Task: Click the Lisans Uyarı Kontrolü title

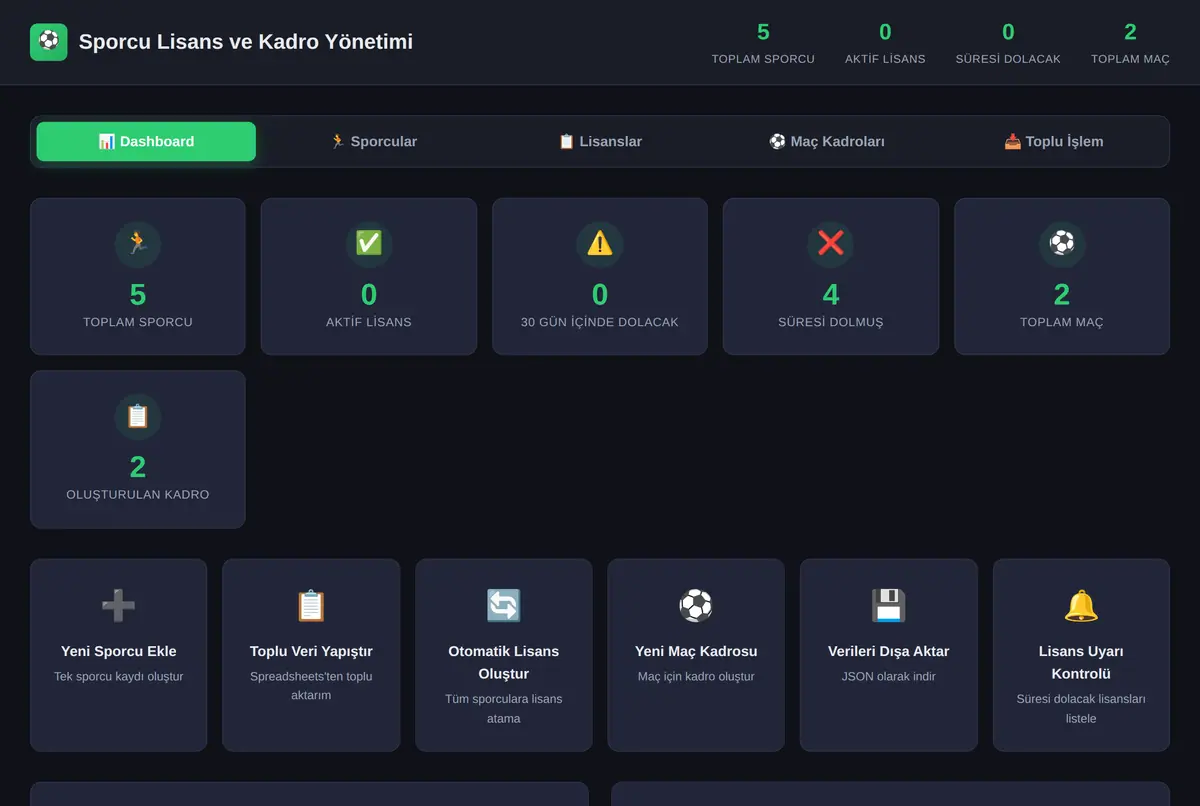Action: 1081,662
